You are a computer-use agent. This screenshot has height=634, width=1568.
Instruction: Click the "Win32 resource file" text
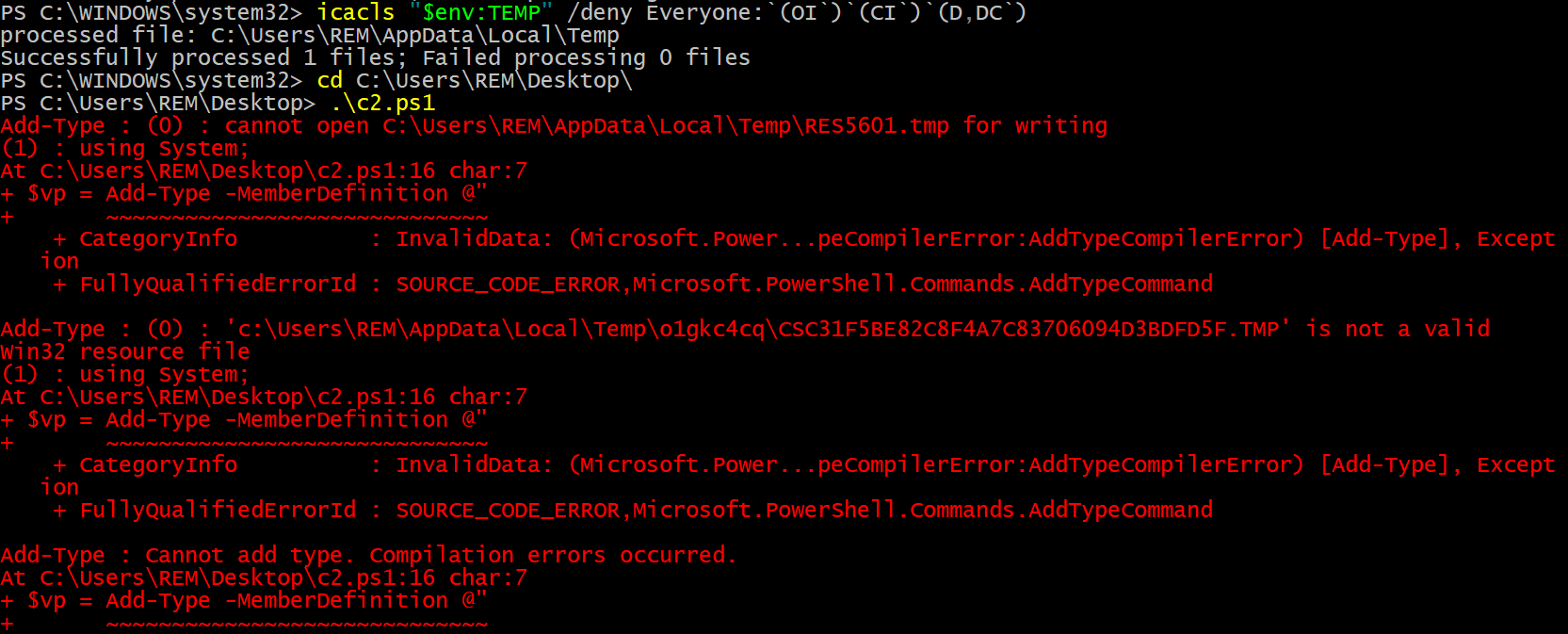click(x=124, y=352)
